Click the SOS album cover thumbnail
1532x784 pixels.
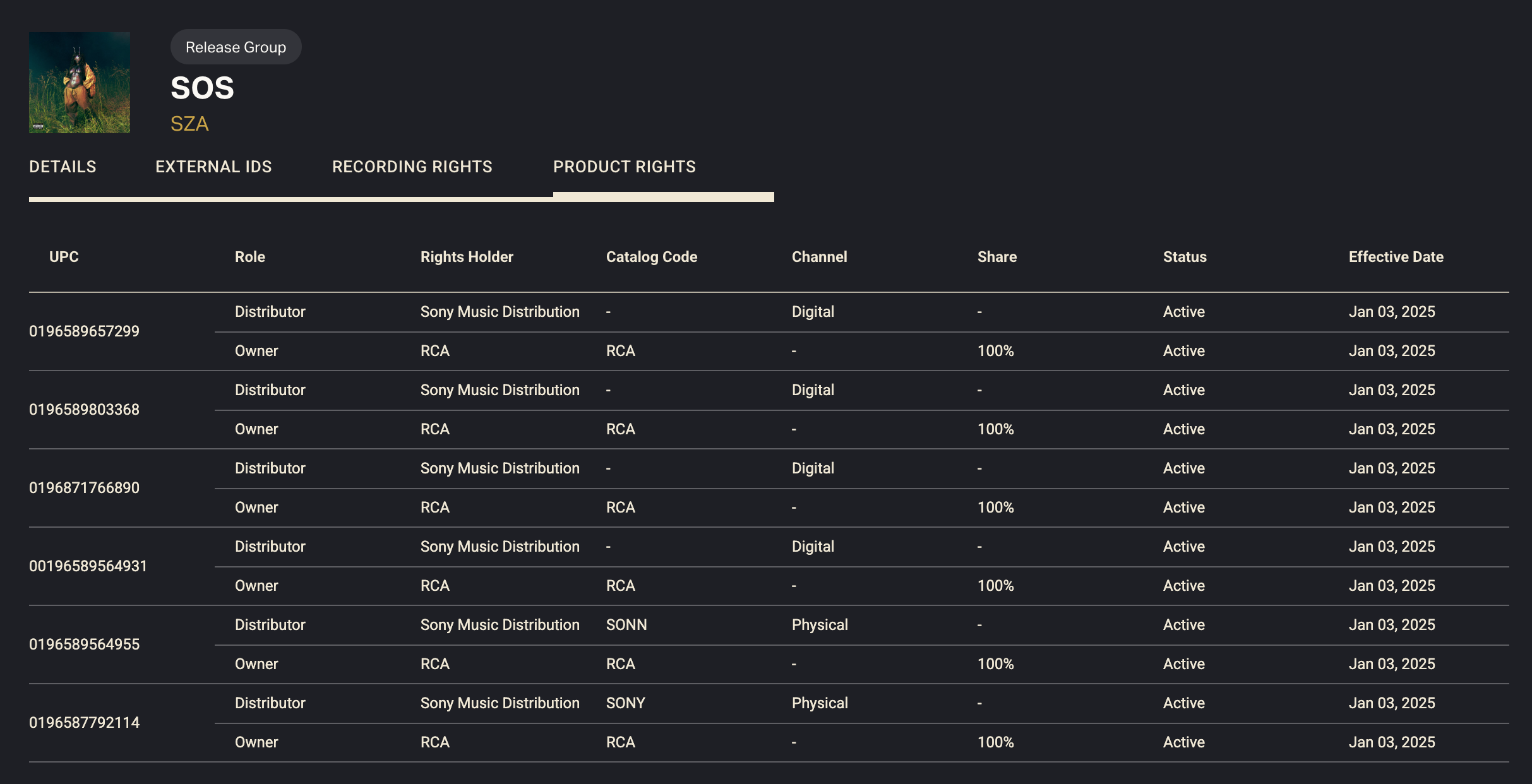tap(80, 83)
